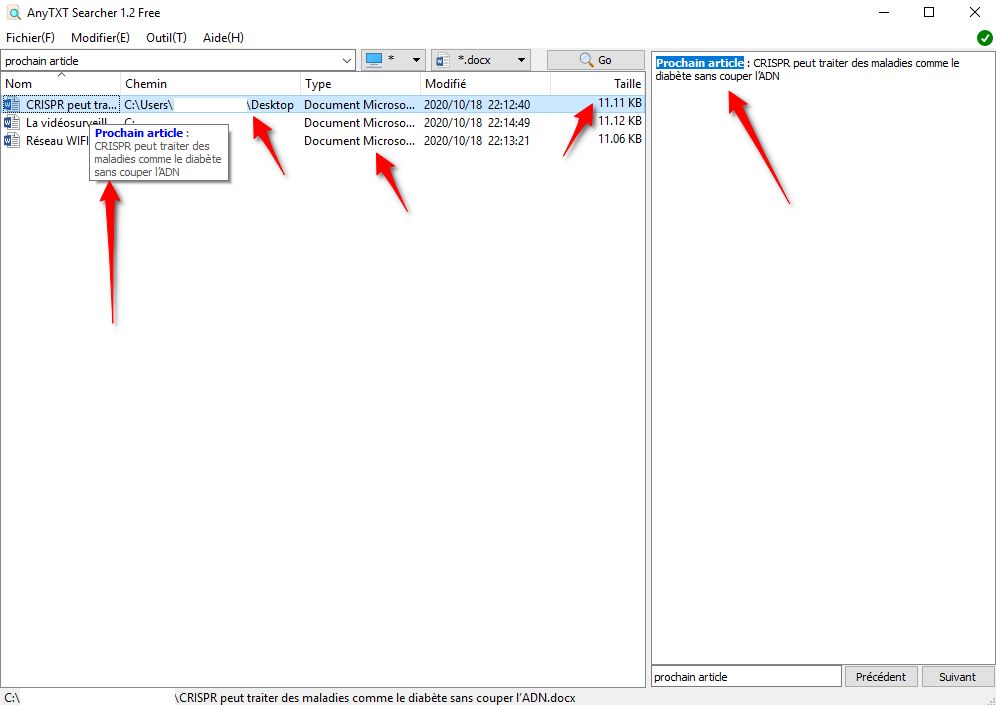Image resolution: width=996 pixels, height=705 pixels.
Task: Click the 11.12 KB size cell
Action: pos(620,121)
